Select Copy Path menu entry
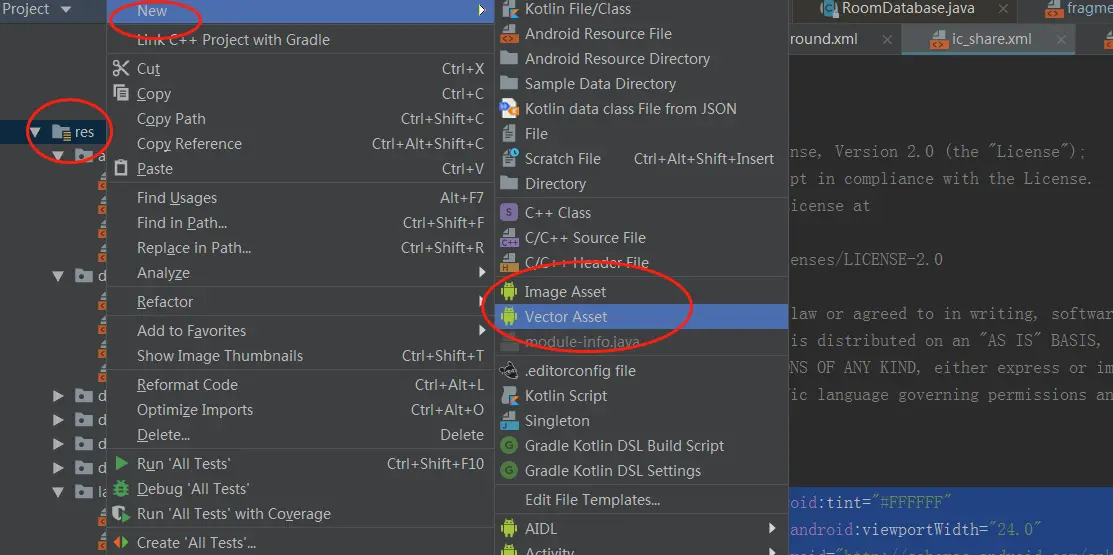Screen dimensions: 1113x555 300,119
